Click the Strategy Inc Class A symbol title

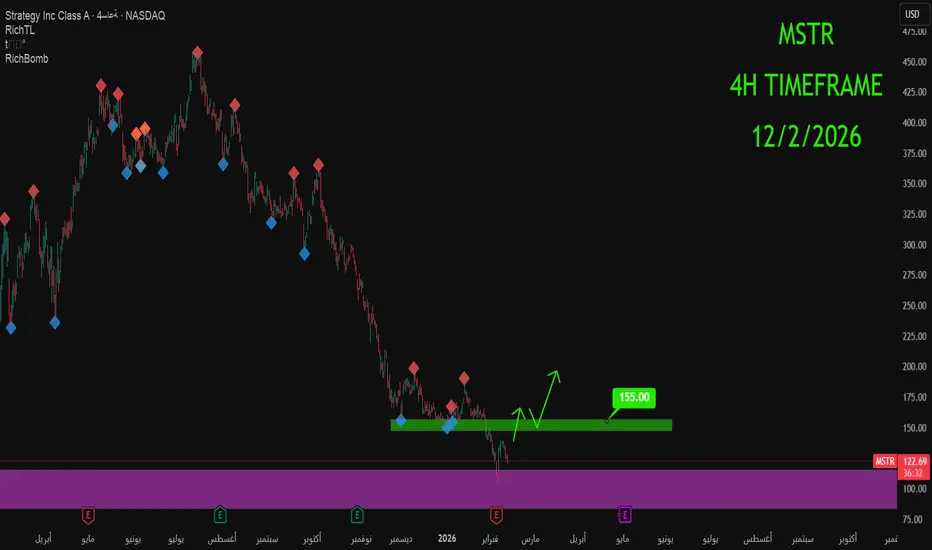coord(48,16)
